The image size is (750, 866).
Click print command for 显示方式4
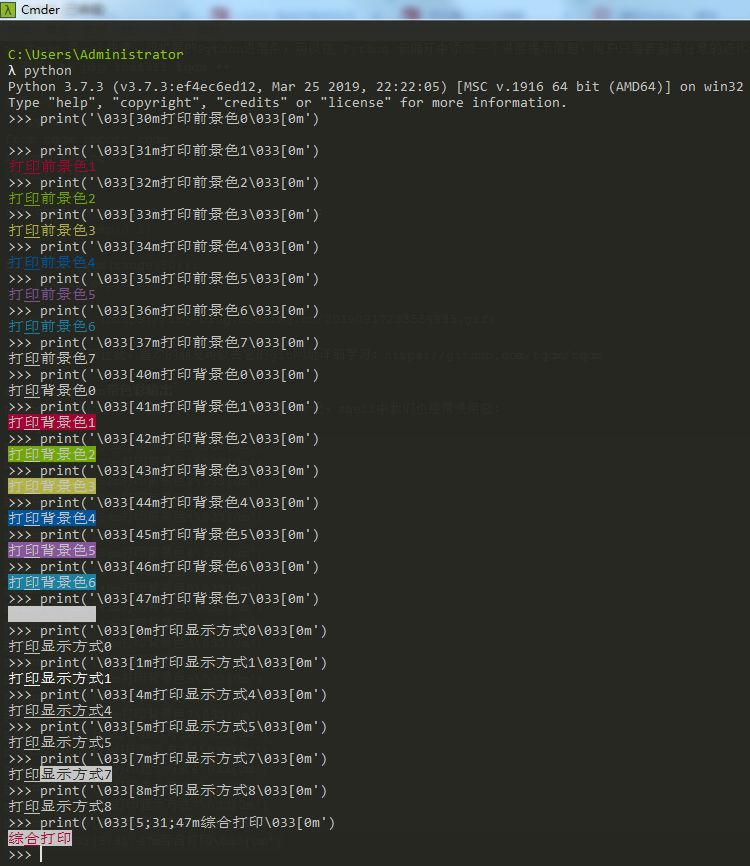tap(167, 695)
